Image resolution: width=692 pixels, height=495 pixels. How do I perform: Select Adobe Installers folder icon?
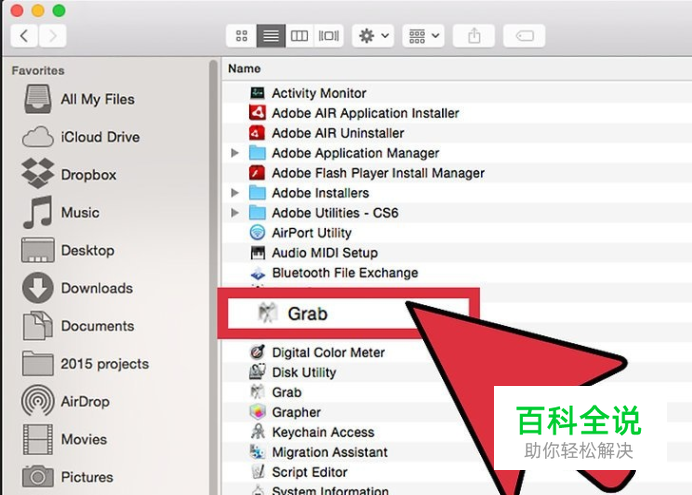pos(257,193)
